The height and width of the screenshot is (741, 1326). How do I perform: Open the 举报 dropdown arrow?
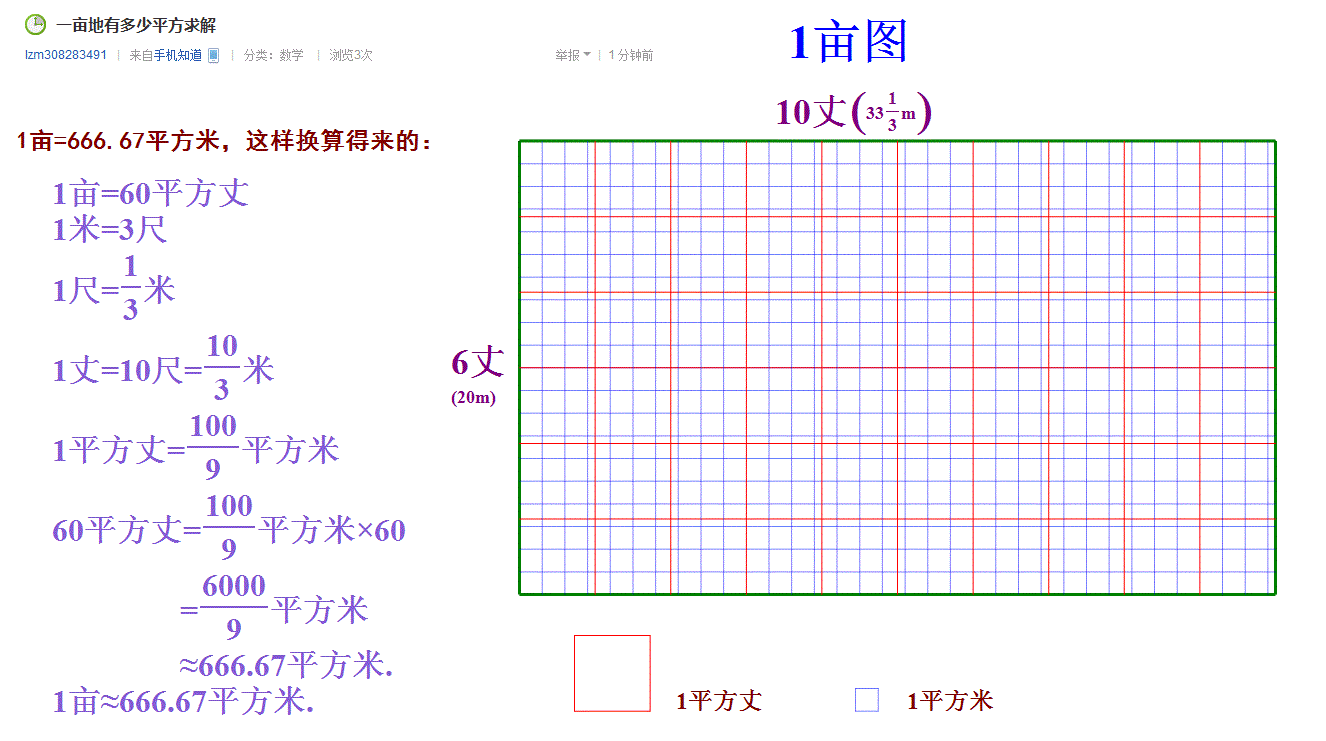587,55
